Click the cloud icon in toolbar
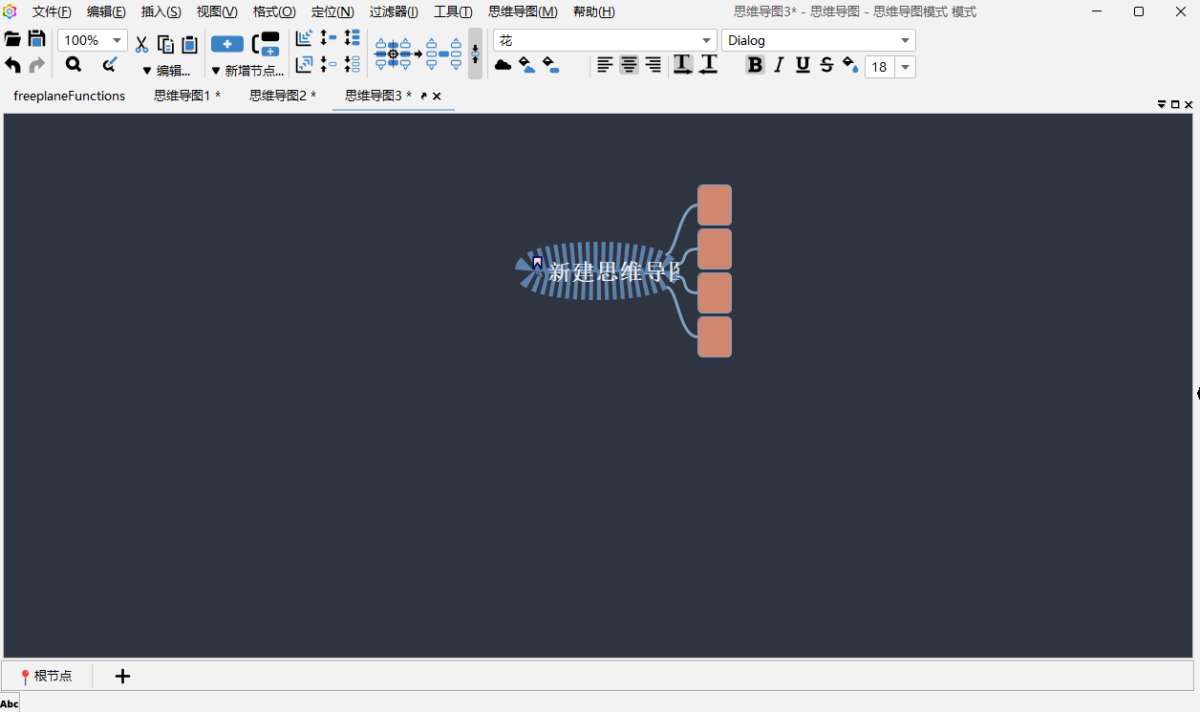 tap(503, 65)
